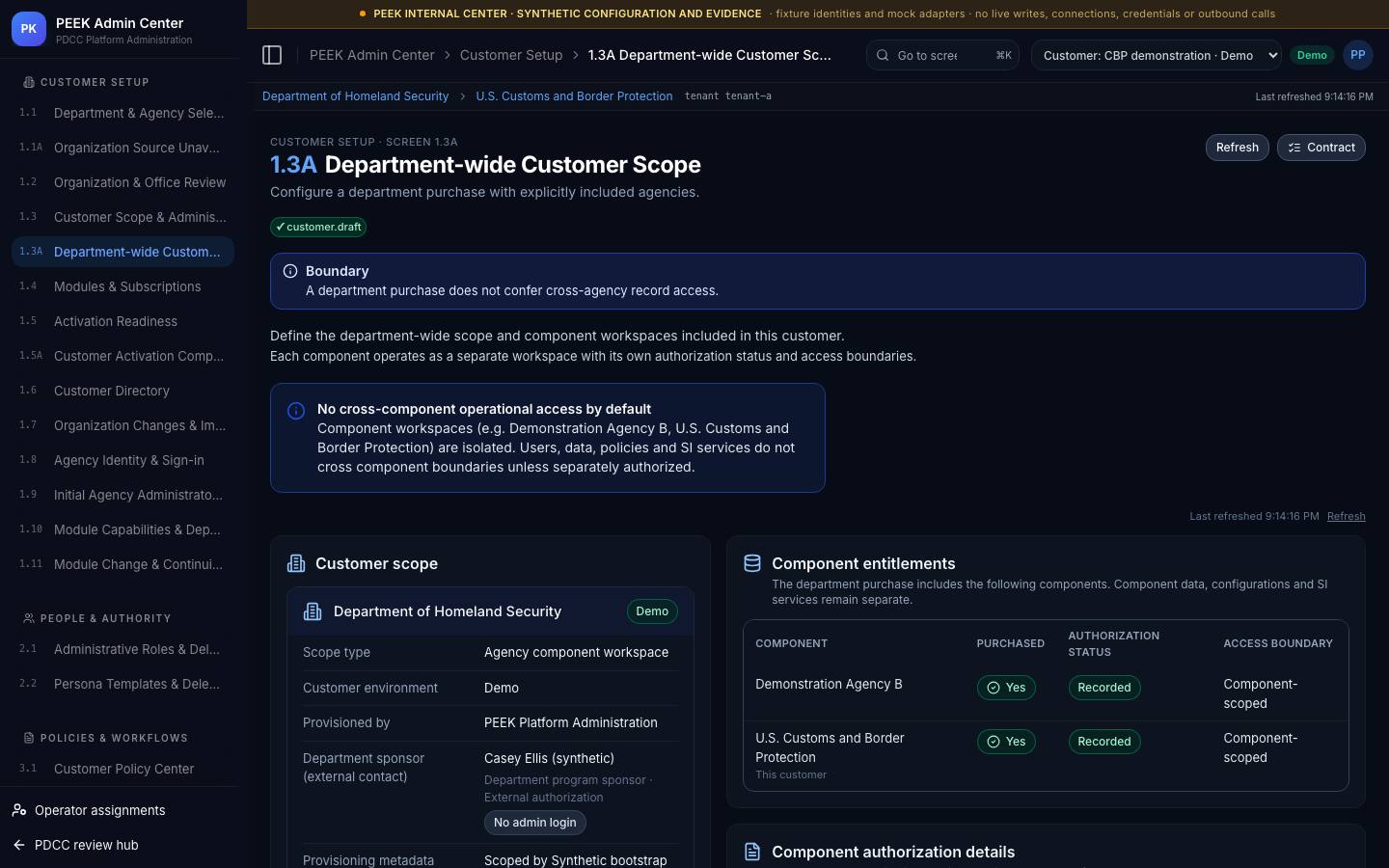This screenshot has width=1389, height=868.
Task: Open the PP user avatar
Action: click(1357, 55)
